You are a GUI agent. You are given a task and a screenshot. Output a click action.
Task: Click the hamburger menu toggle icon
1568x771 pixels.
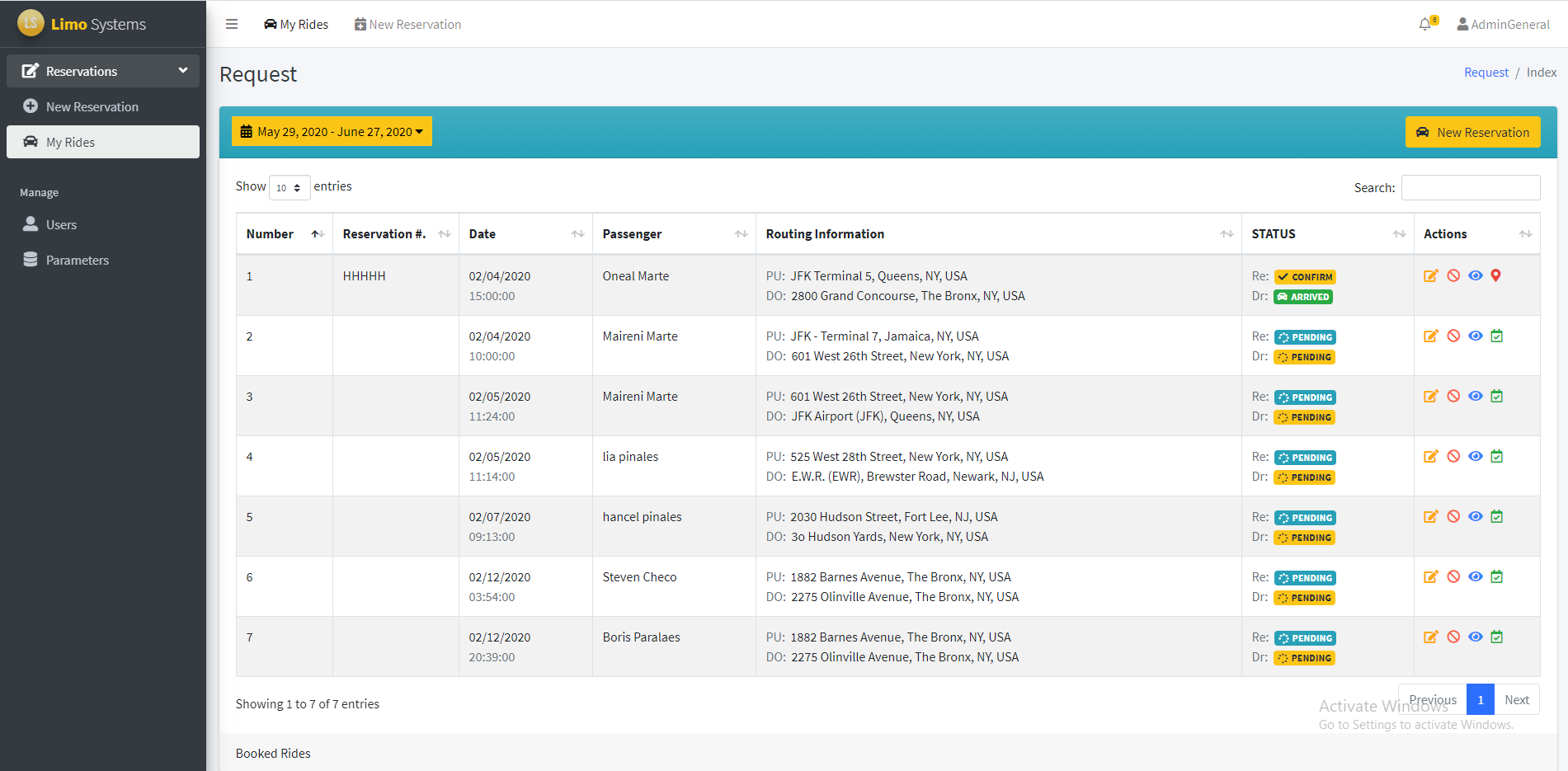[x=232, y=24]
